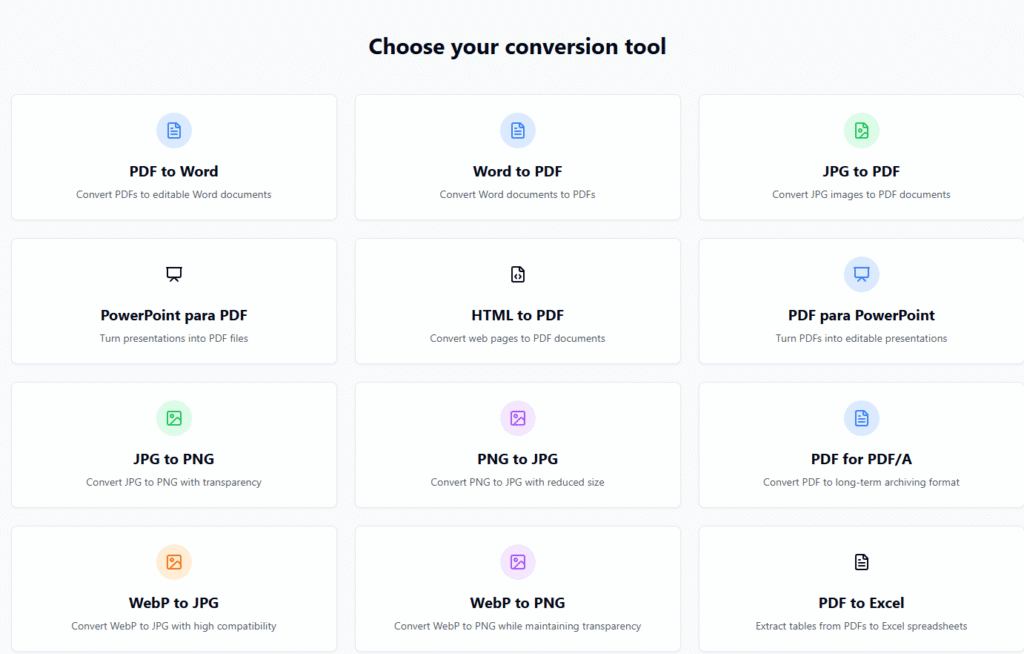
Task: Click the PDF to Word document icon
Action: point(174,131)
